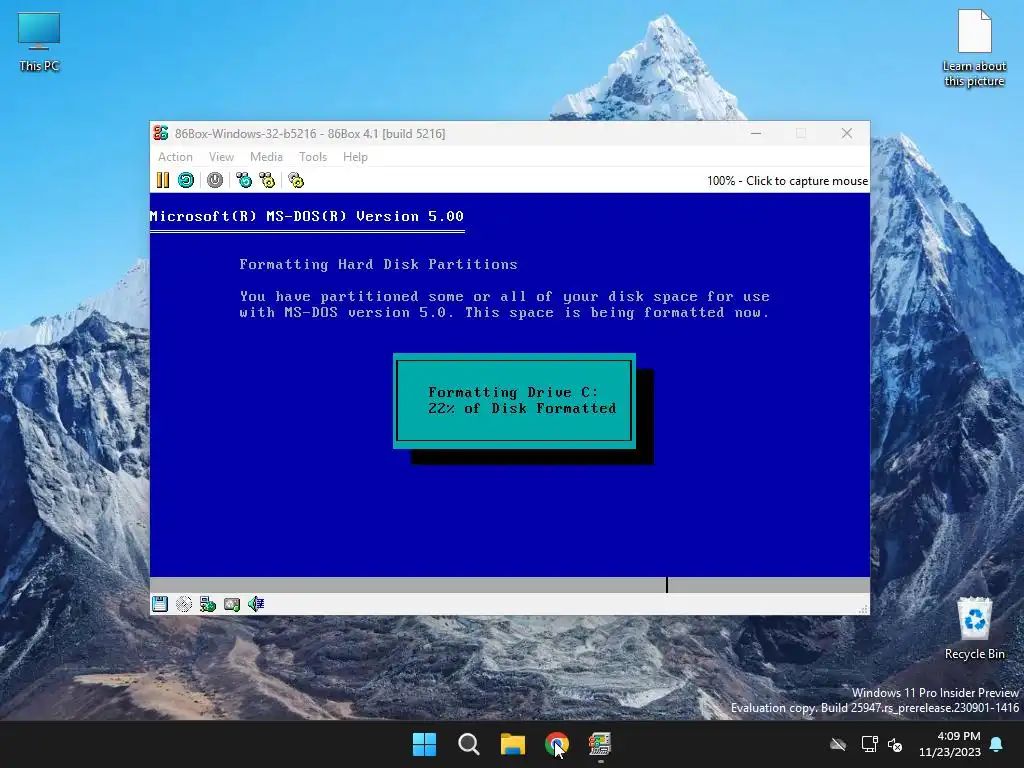Click the sound speaker status bar icon
Image resolution: width=1024 pixels, height=768 pixels.
[x=256, y=604]
